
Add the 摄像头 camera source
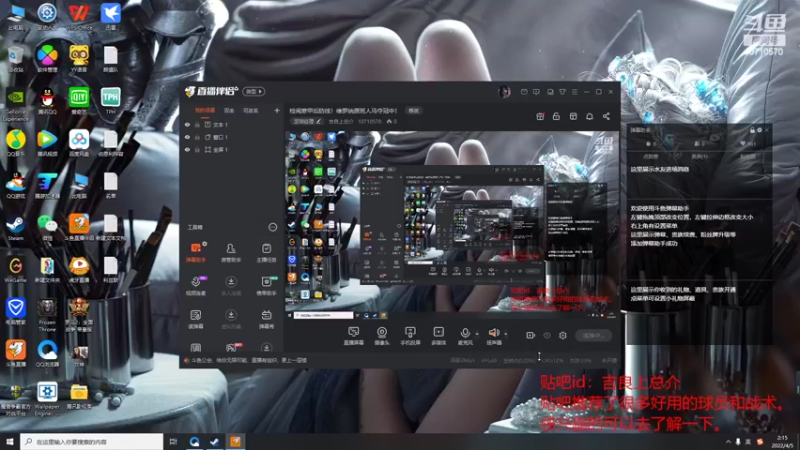click(382, 336)
